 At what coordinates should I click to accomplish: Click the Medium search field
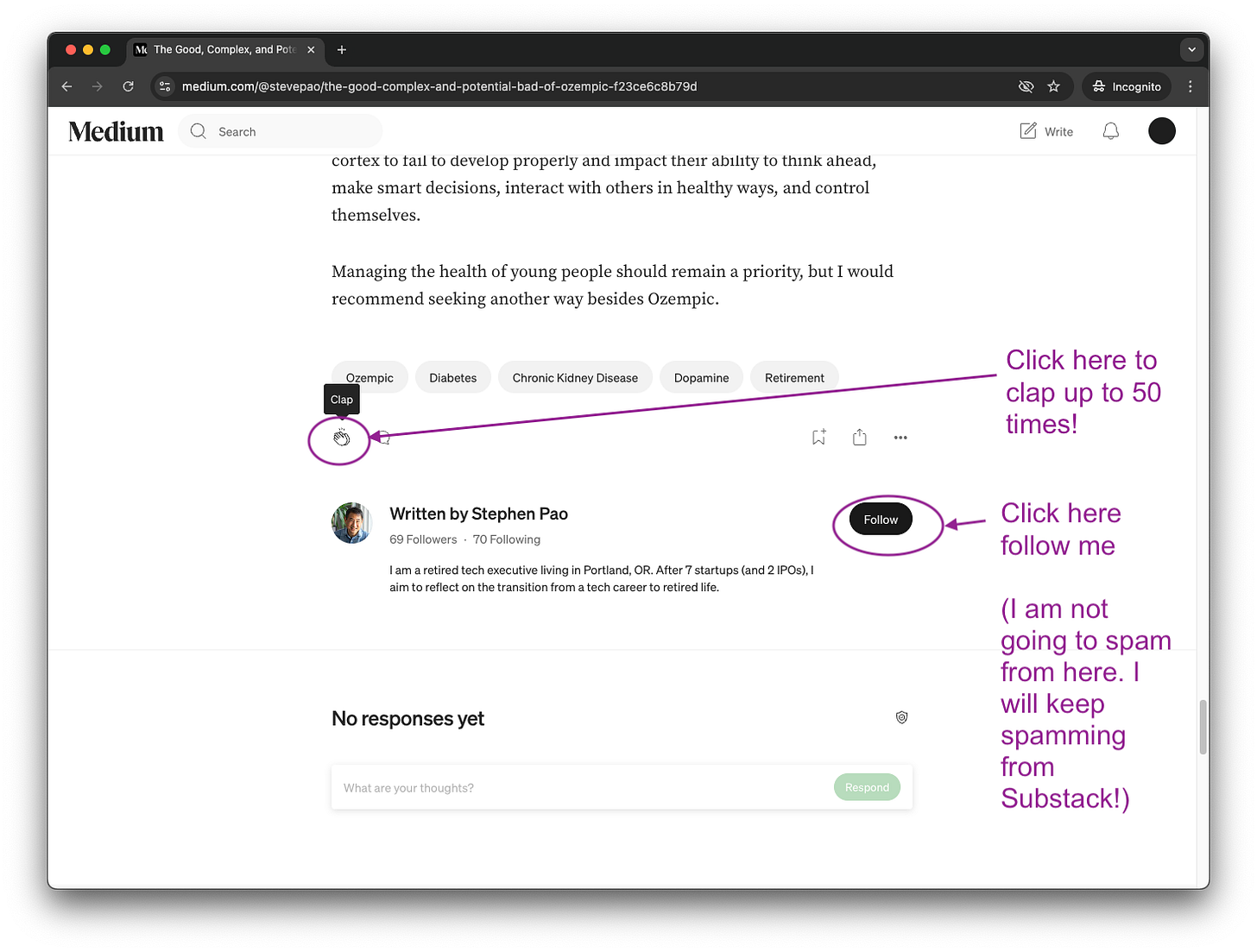(281, 131)
